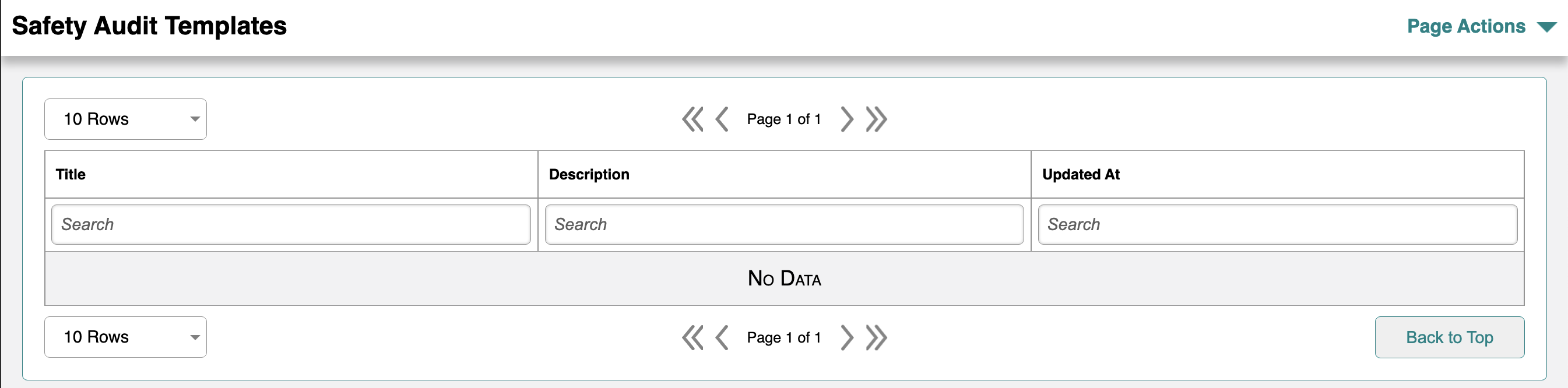Sort by the Title column header

[71, 175]
